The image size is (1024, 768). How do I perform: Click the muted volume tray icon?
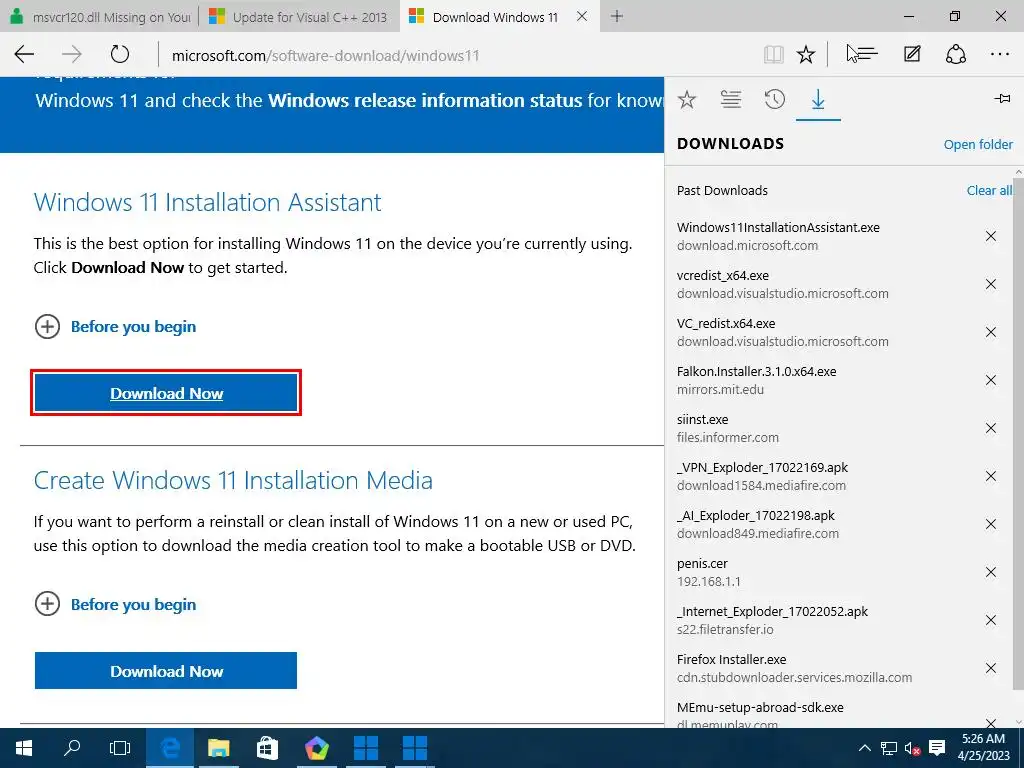pos(912,748)
